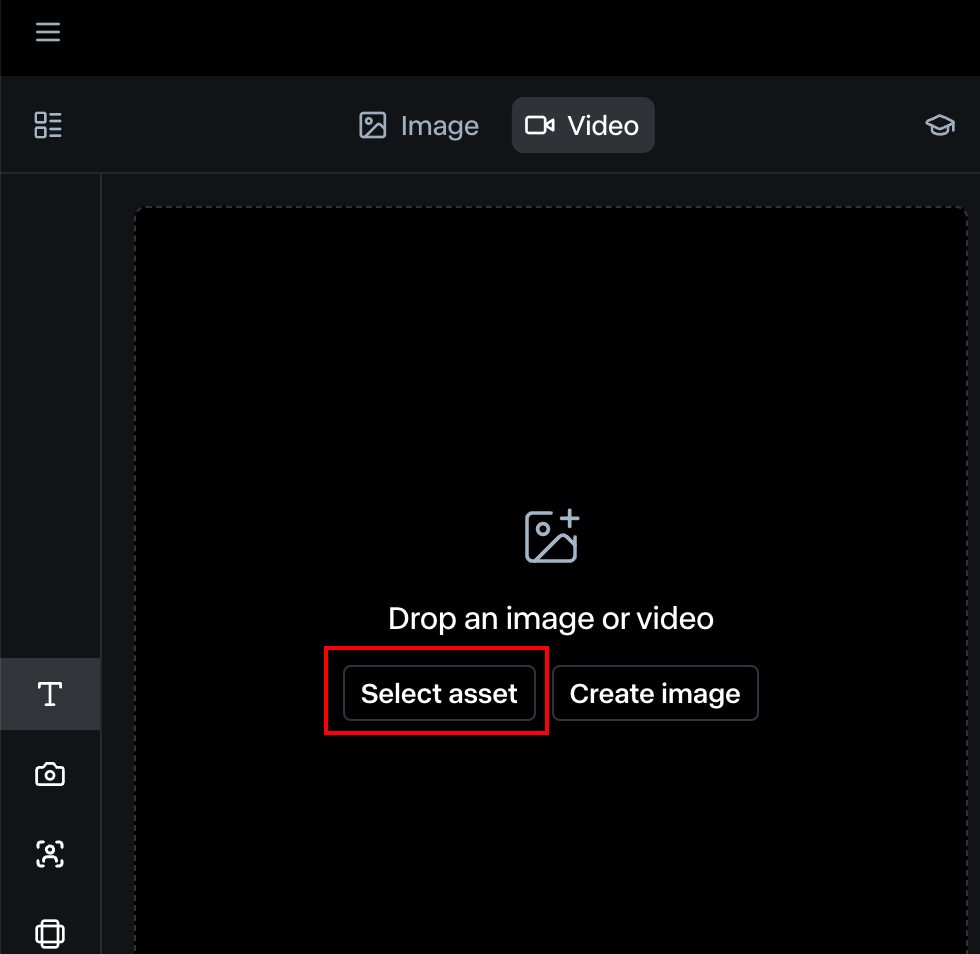Image resolution: width=980 pixels, height=954 pixels.
Task: Open the list layout panel icon
Action: pos(48,125)
